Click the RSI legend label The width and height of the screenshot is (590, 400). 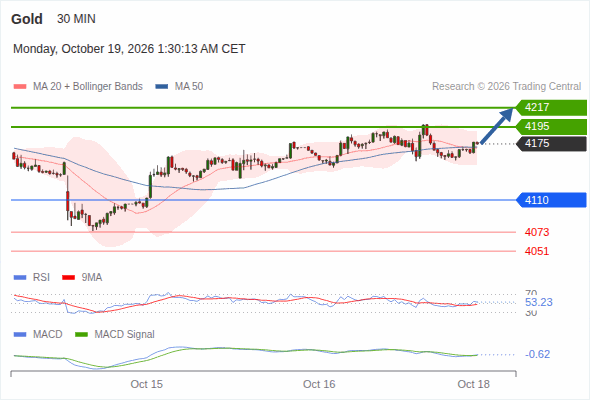coord(41,278)
